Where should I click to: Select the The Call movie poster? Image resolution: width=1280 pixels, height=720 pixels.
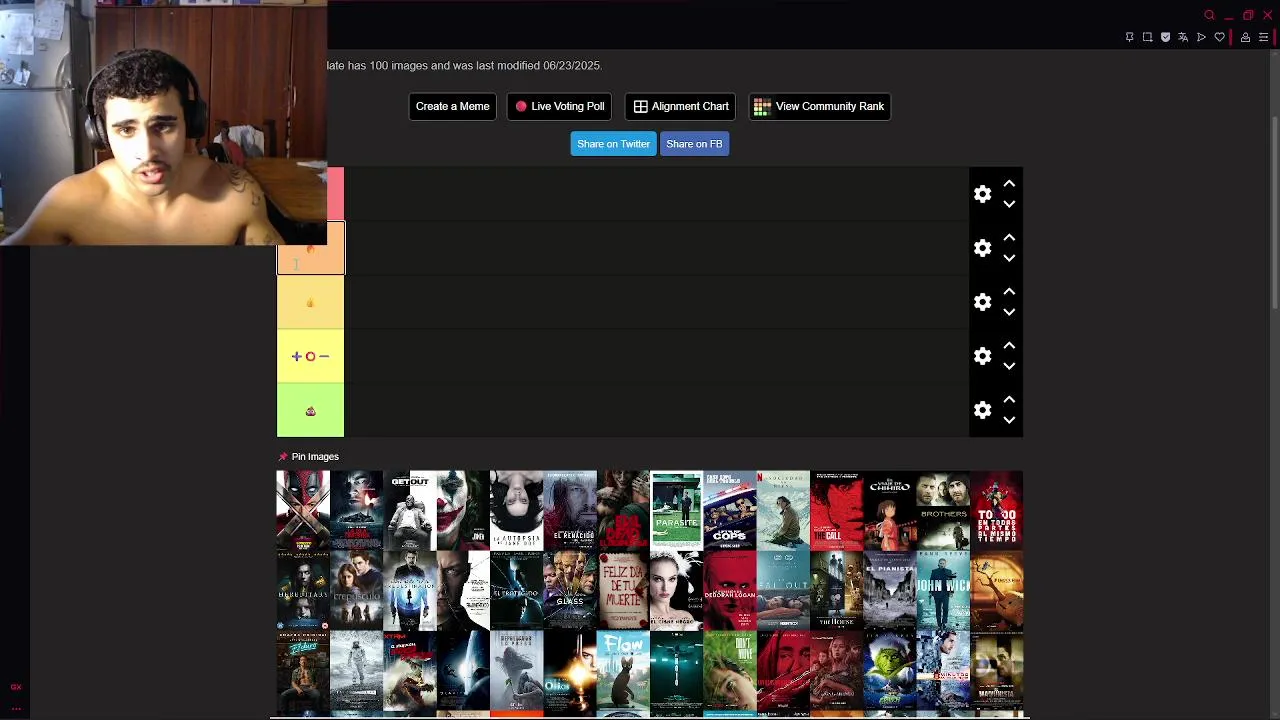coord(837,510)
